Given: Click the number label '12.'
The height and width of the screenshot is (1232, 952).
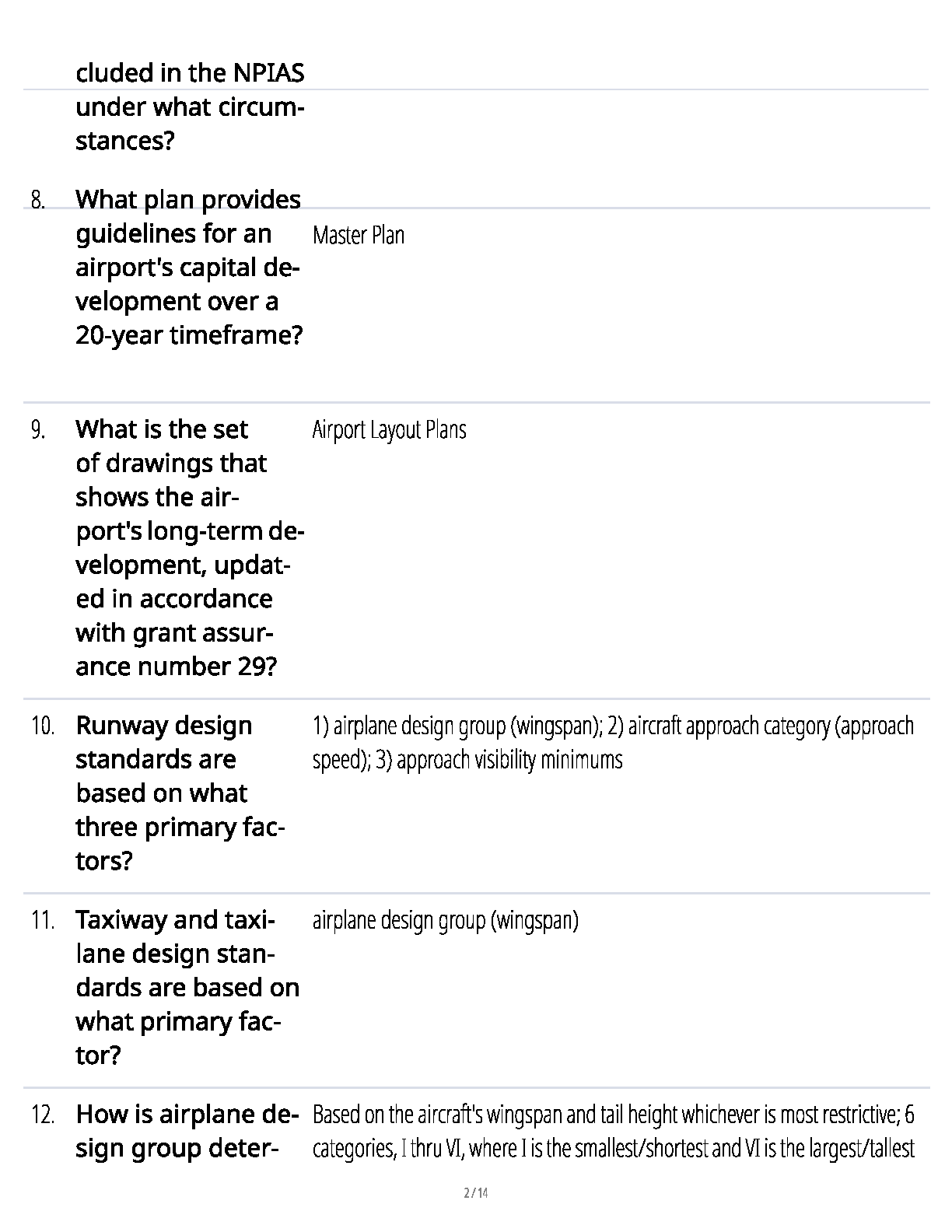Looking at the screenshot, I should [43, 1115].
